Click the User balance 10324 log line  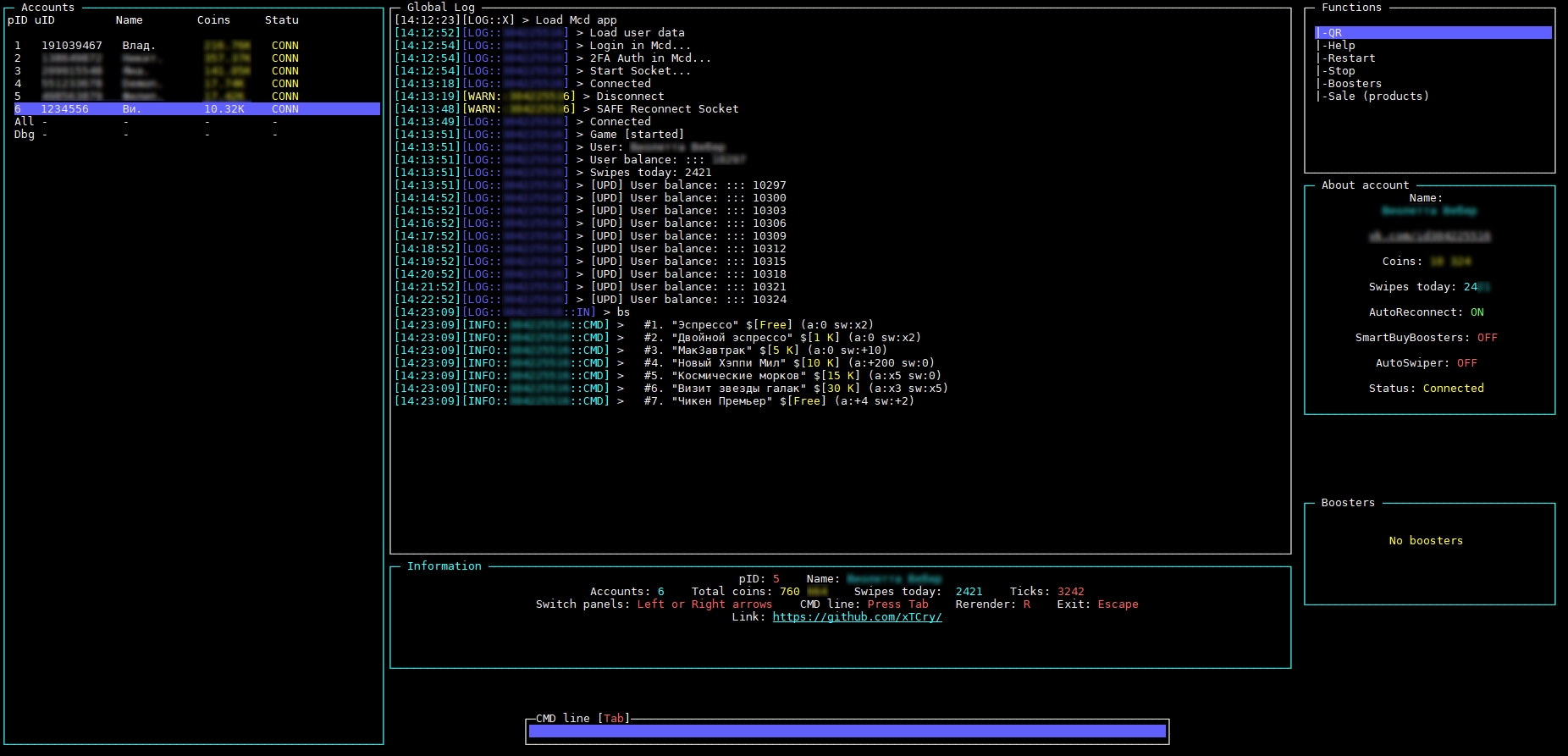pyautogui.click(x=590, y=300)
